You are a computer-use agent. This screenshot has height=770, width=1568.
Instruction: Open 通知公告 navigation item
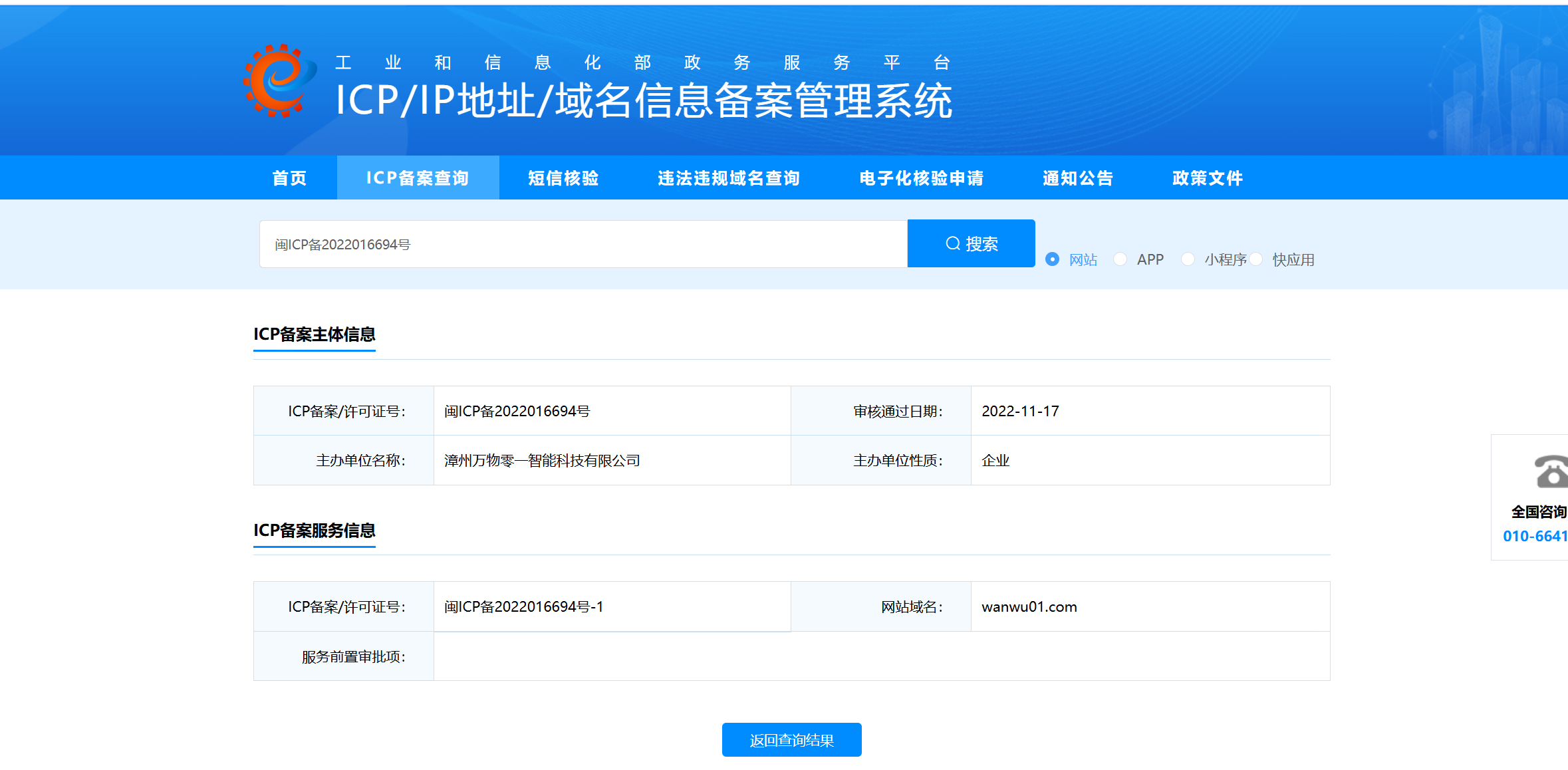tap(1078, 178)
